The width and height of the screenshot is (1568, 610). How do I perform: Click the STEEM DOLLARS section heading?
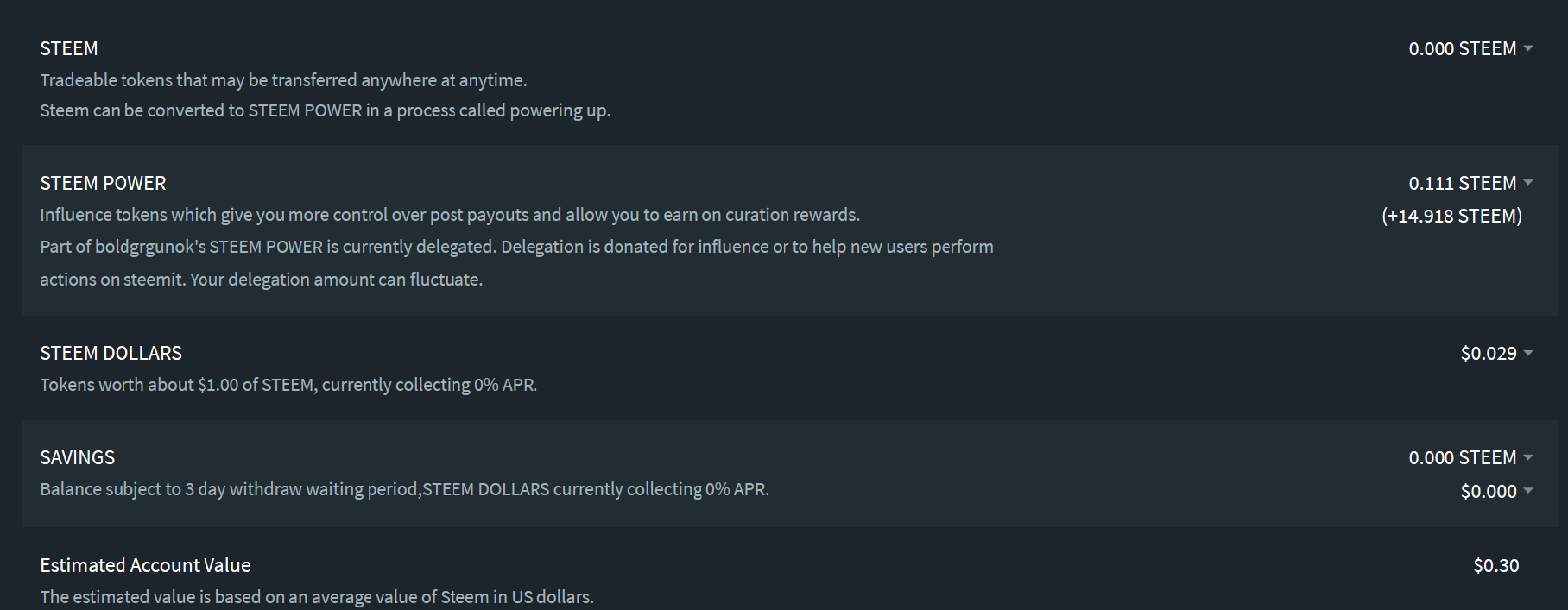[111, 354]
